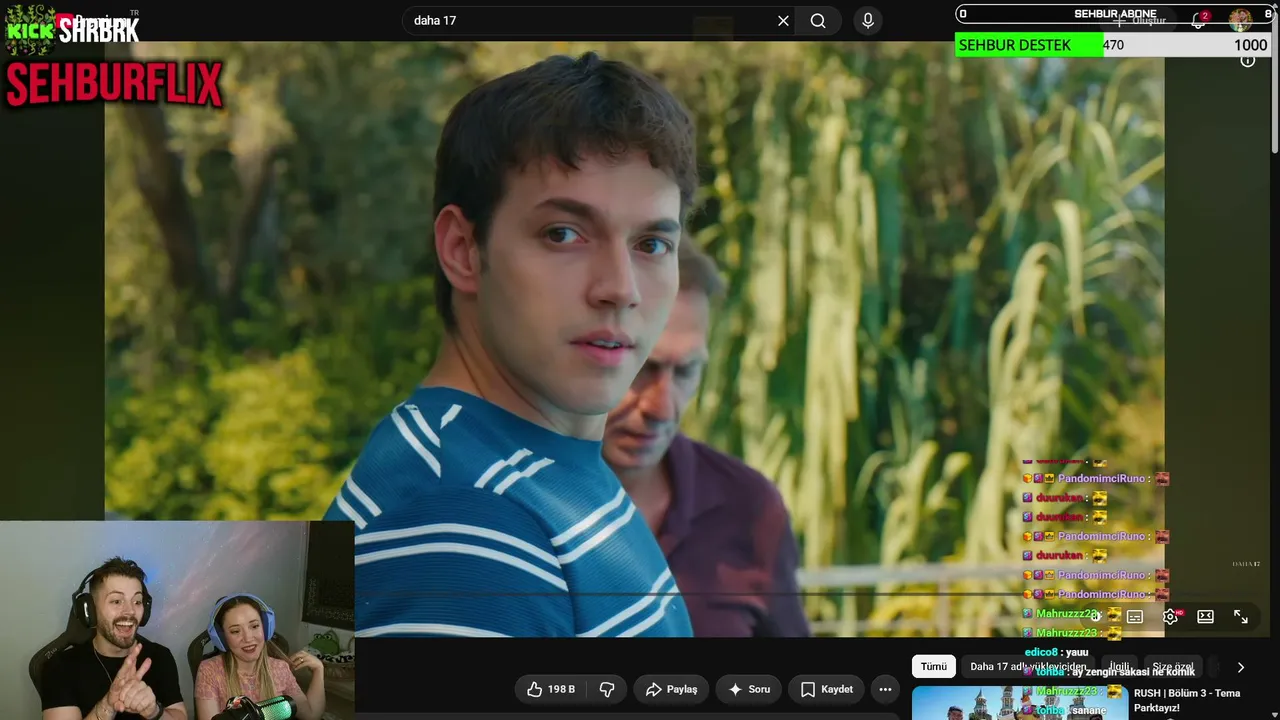Click the magnifier search button
This screenshot has height=720, width=1280.
[818, 21]
